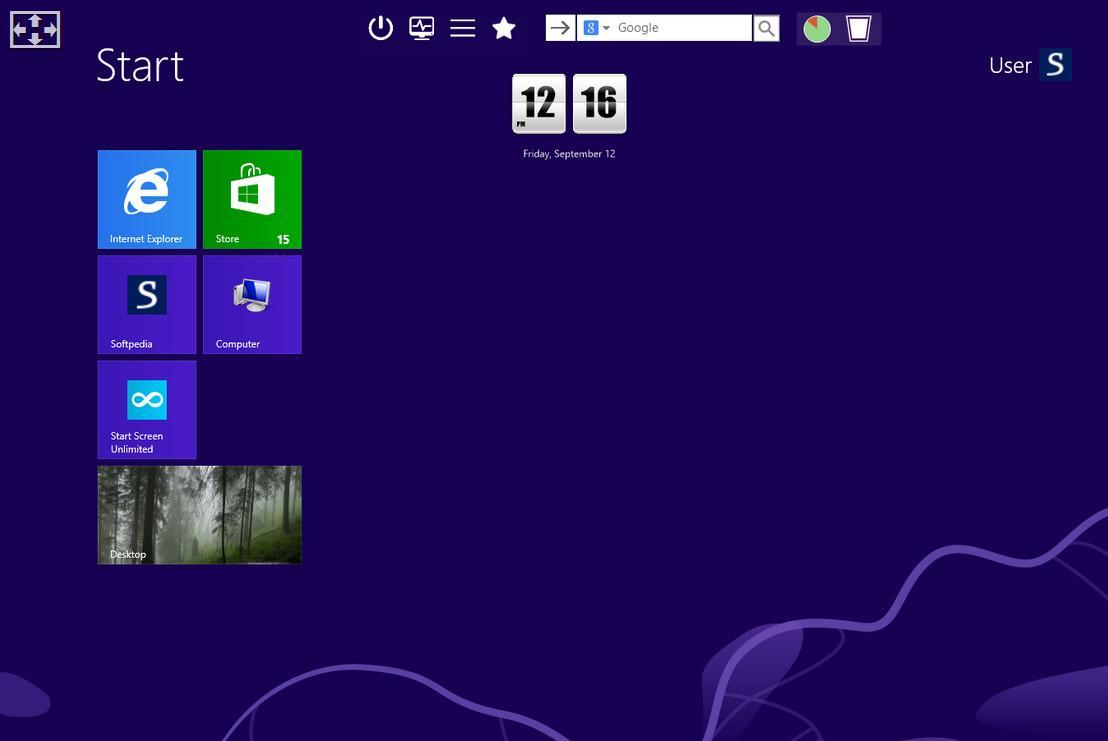Open Start Screen Unlimited settings tile
The width and height of the screenshot is (1108, 741).
[x=146, y=409]
